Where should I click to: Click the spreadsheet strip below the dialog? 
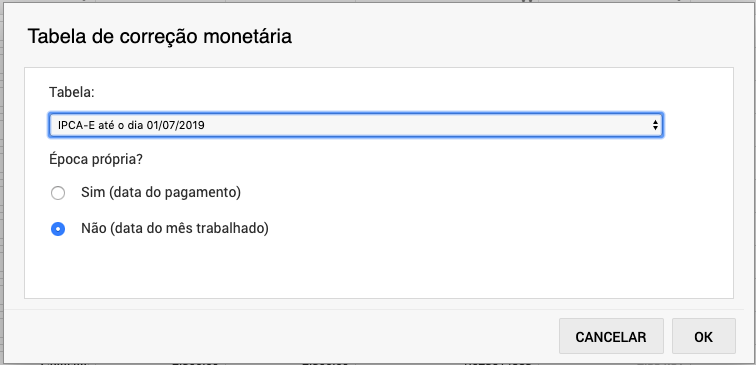(x=378, y=364)
